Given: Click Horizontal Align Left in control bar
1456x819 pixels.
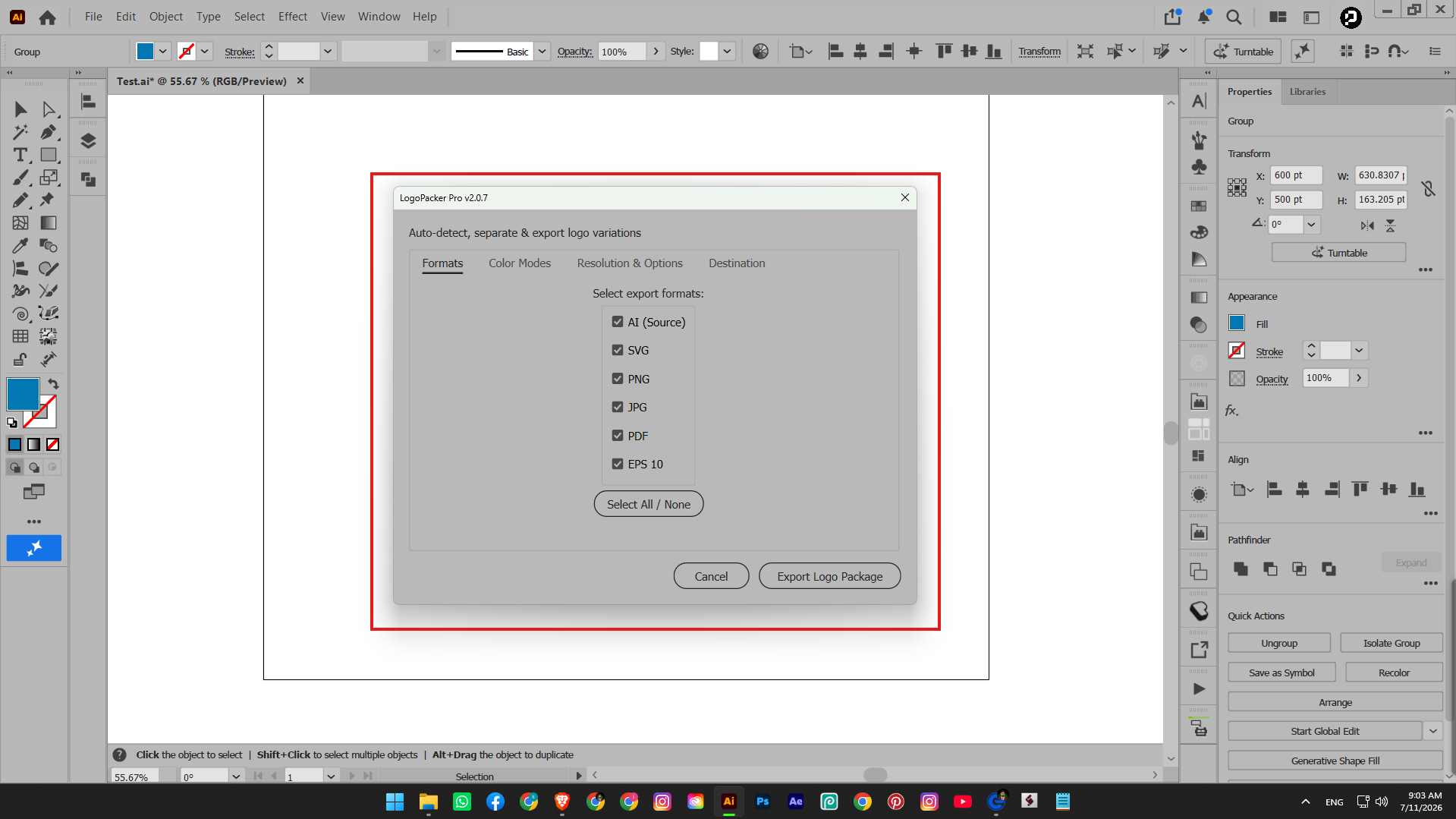Looking at the screenshot, I should point(835,51).
